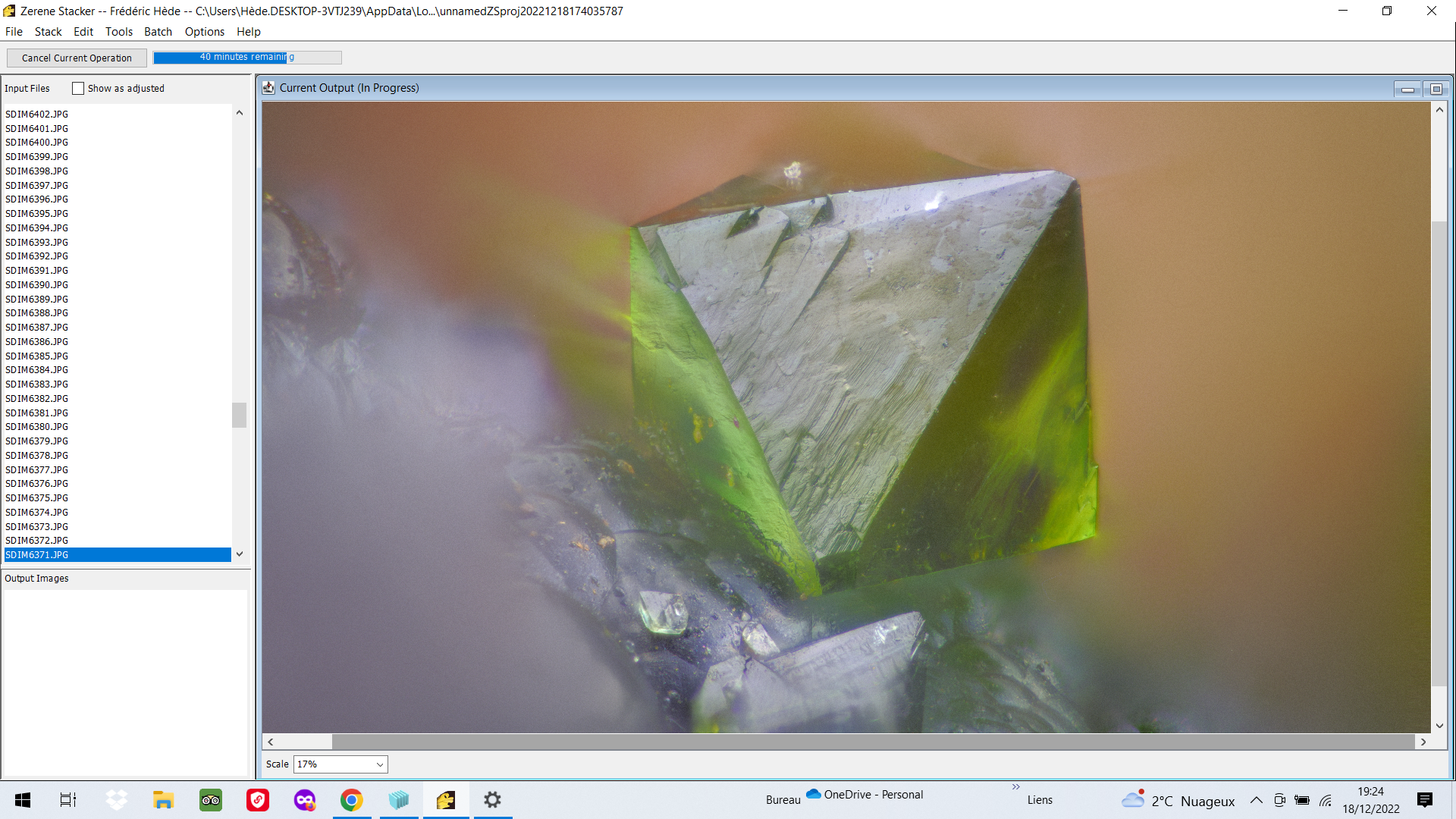Open the Task View taskbar icon
Screen dimensions: 1456x819
tap(68, 800)
